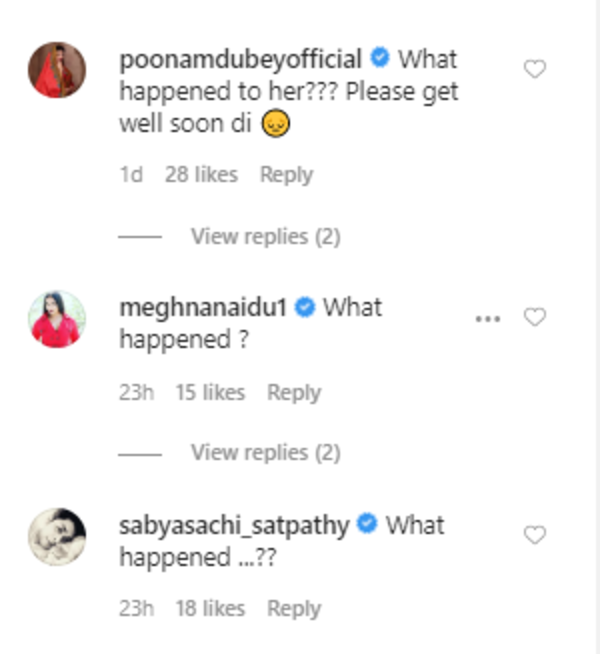Image resolution: width=600 pixels, height=654 pixels.
Task: Expand replies under meghnanaidu1's comment
Action: (265, 453)
